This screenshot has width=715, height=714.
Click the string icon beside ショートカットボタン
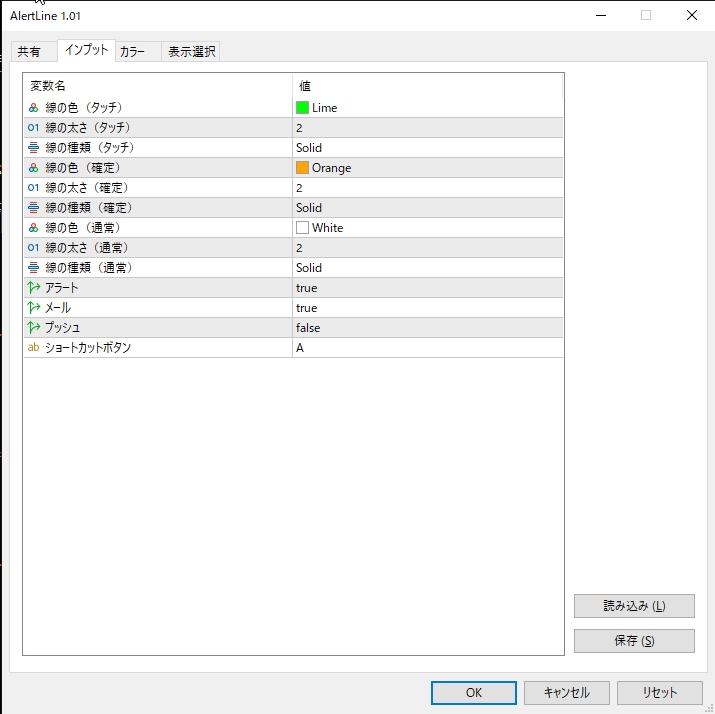[33, 348]
